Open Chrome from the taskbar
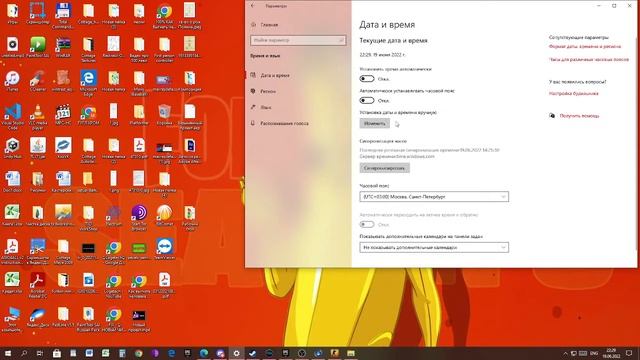 (x=138, y=353)
